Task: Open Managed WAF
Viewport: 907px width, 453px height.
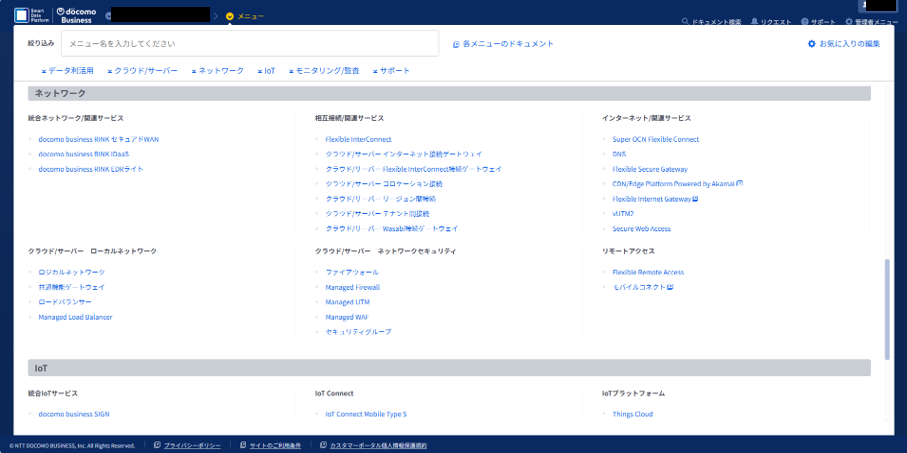Action: [x=347, y=317]
